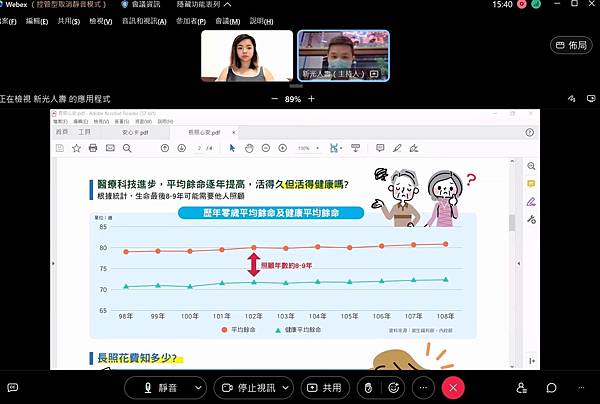This screenshot has width=600, height=404.
Task: Go to next PDF page arrow
Action: pyautogui.click(x=182, y=148)
